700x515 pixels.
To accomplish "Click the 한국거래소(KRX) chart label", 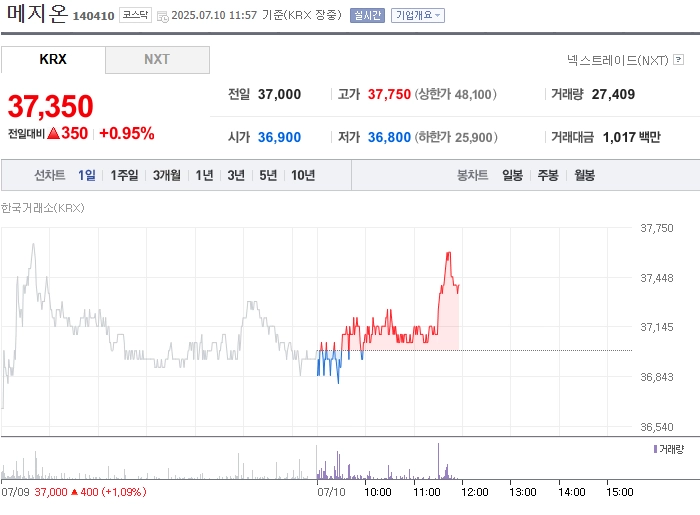I will 42,208.
